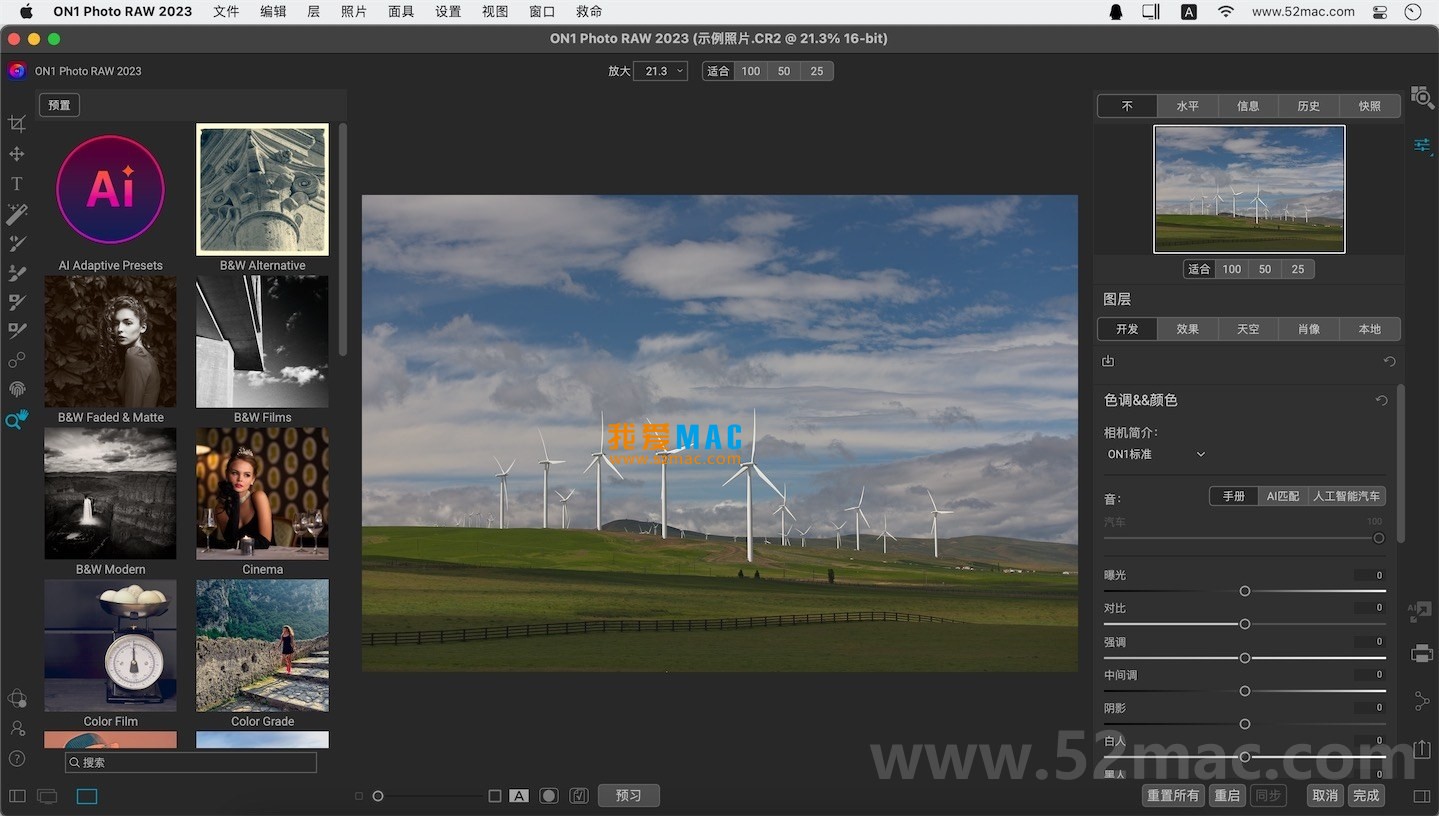Click the 对比 contrast slider handle
This screenshot has height=816, width=1439.
click(1245, 624)
